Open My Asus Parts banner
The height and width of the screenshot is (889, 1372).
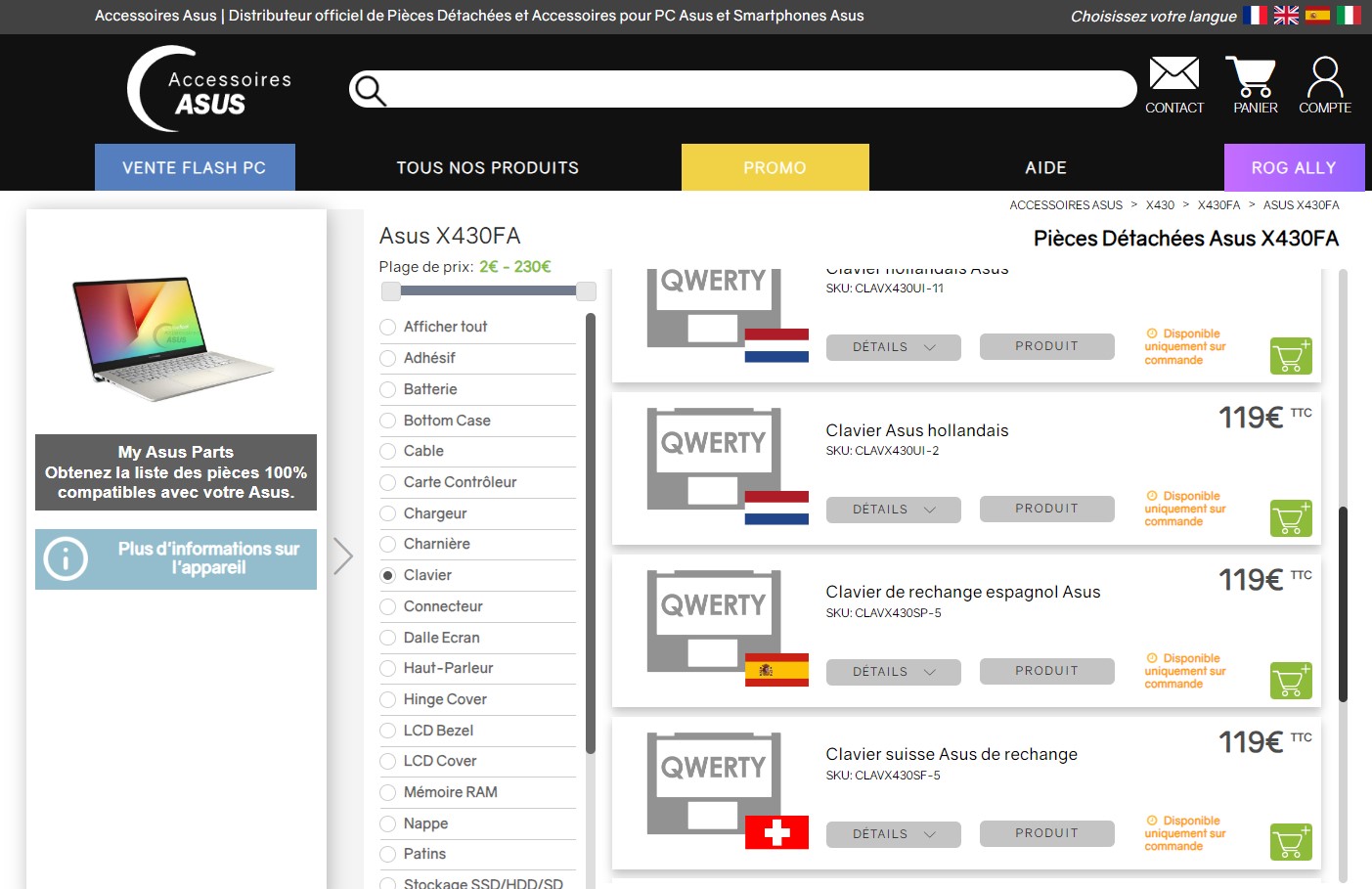(176, 472)
